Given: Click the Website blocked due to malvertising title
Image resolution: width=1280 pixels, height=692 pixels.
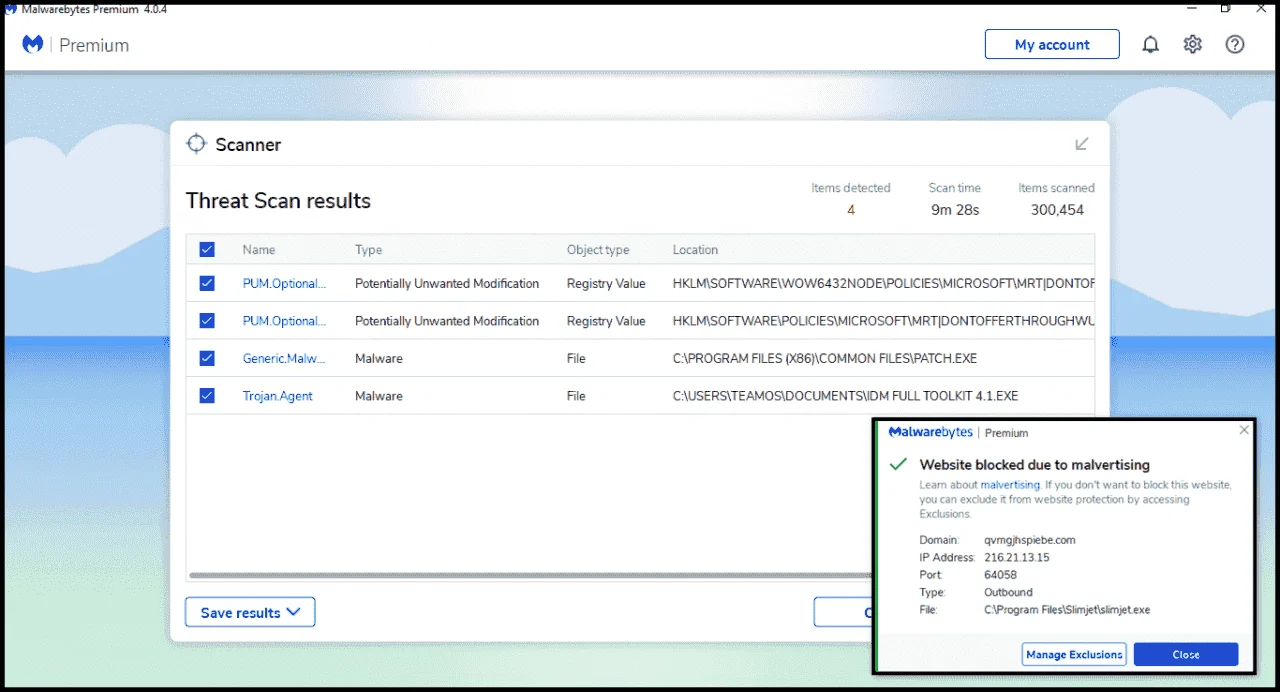Looking at the screenshot, I should (1034, 465).
